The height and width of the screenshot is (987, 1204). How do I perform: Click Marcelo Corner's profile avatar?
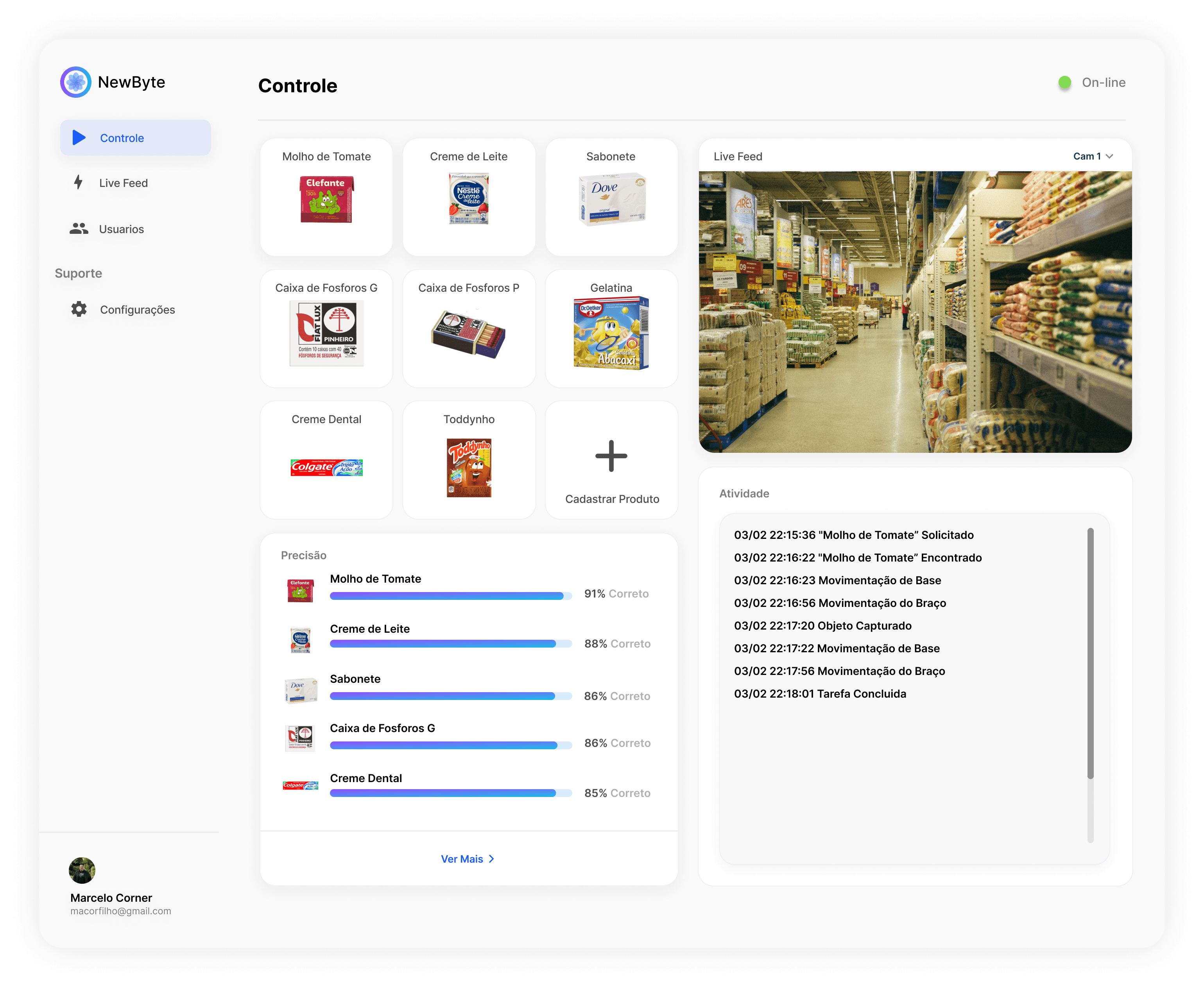(x=82, y=870)
